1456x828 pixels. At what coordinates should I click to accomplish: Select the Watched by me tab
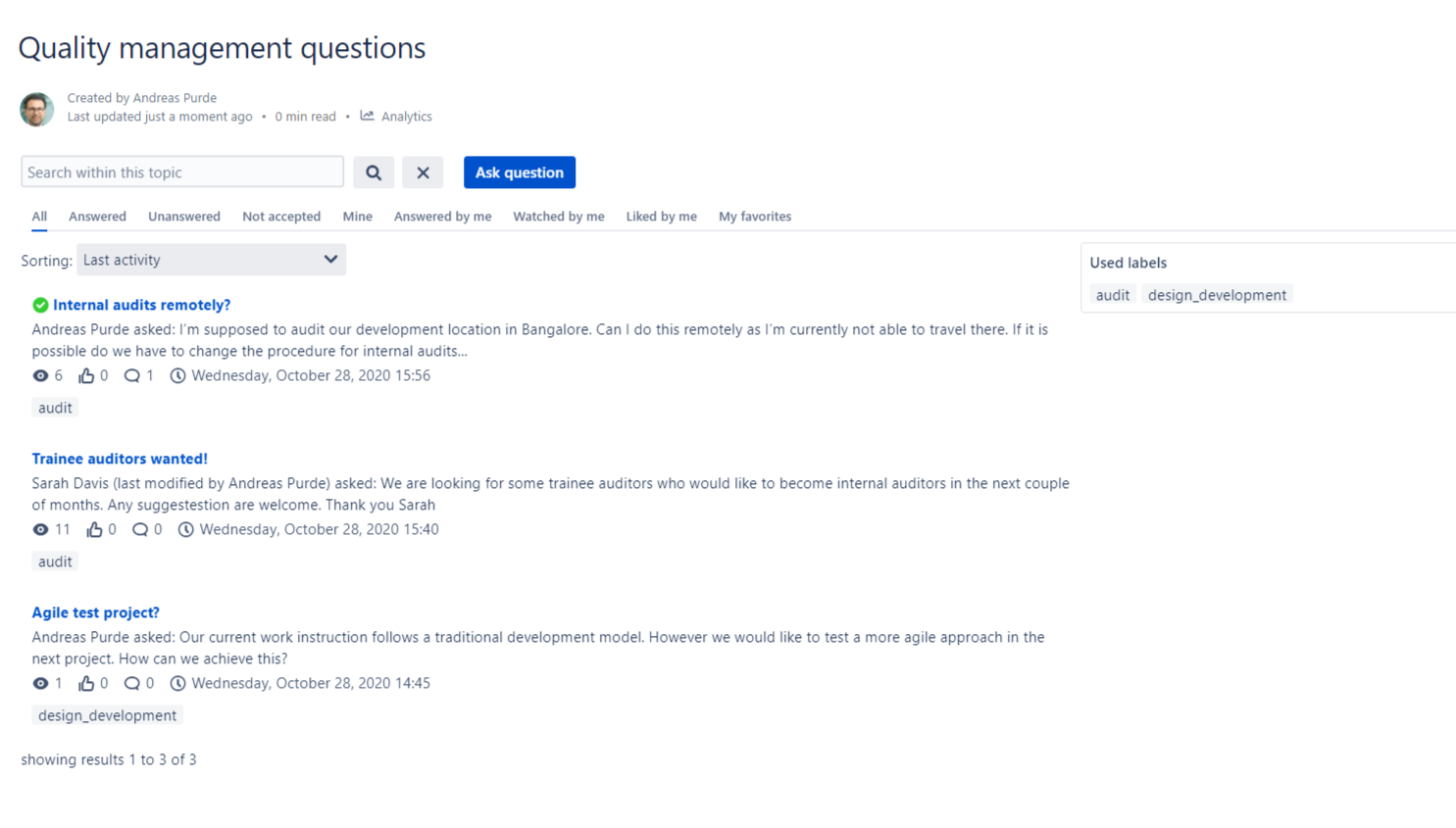coord(559,217)
